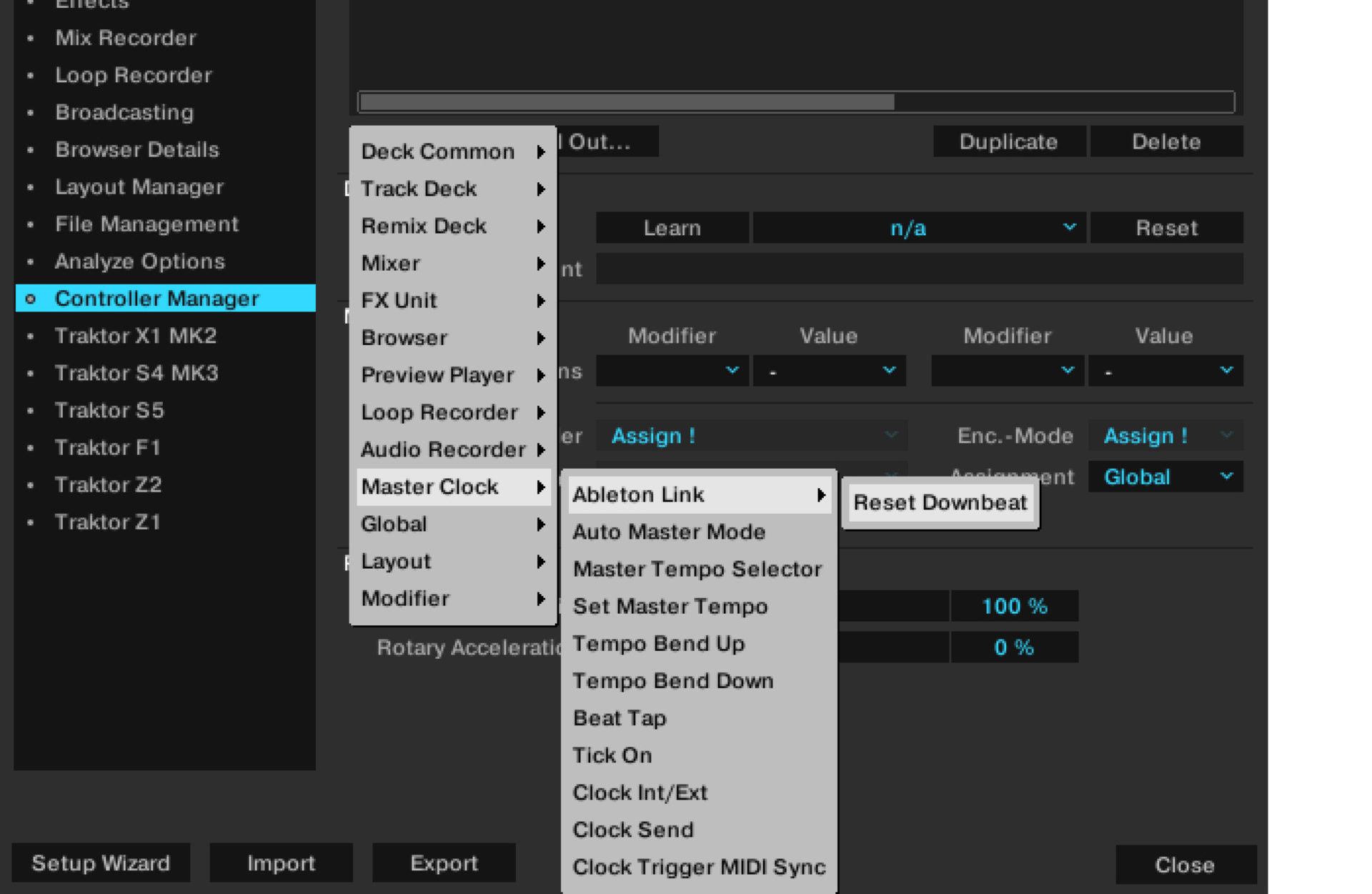Select Master Clock menu entry
The height and width of the screenshot is (894, 1372).
point(453,487)
